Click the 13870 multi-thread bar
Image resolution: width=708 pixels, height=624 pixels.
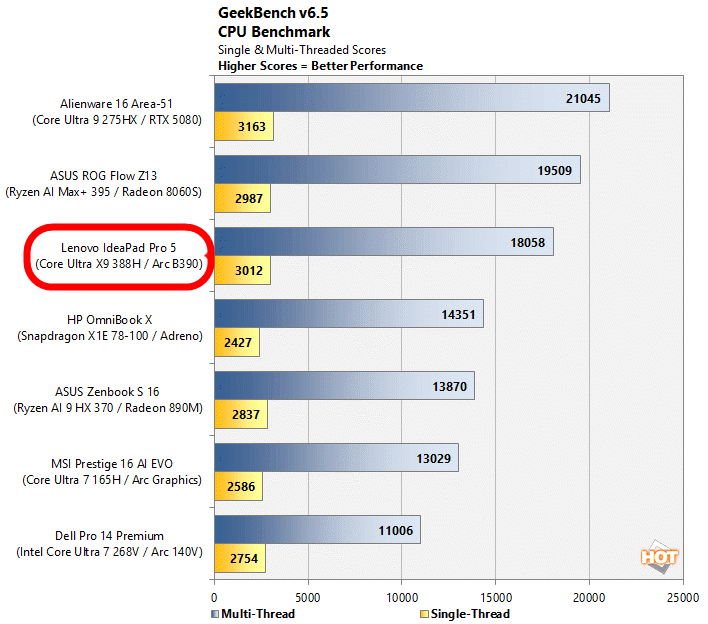coord(344,386)
